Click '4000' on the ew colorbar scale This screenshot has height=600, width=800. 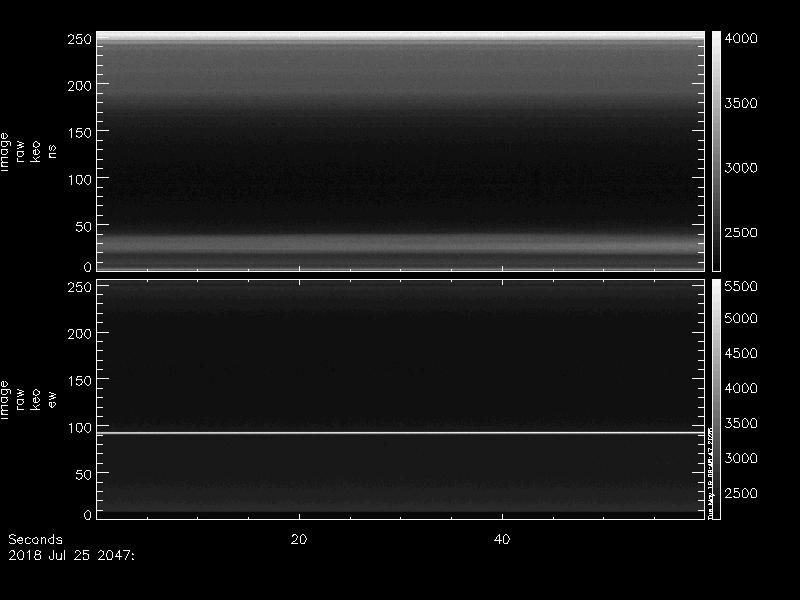click(x=741, y=388)
